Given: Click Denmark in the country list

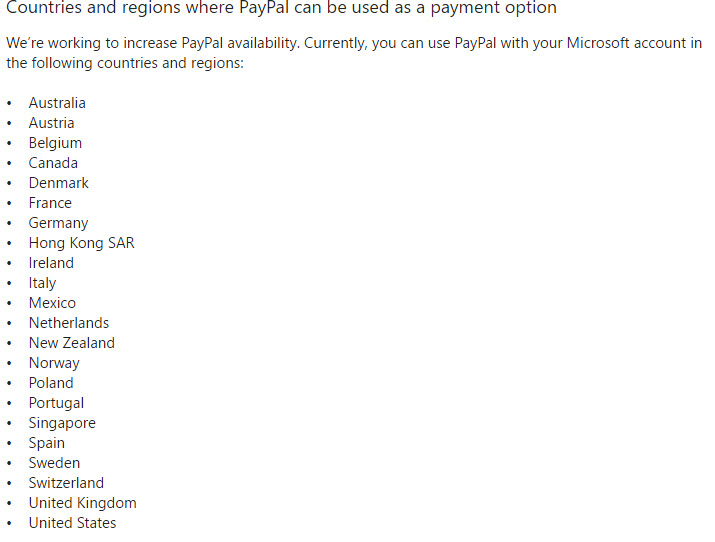Looking at the screenshot, I should (58, 183).
